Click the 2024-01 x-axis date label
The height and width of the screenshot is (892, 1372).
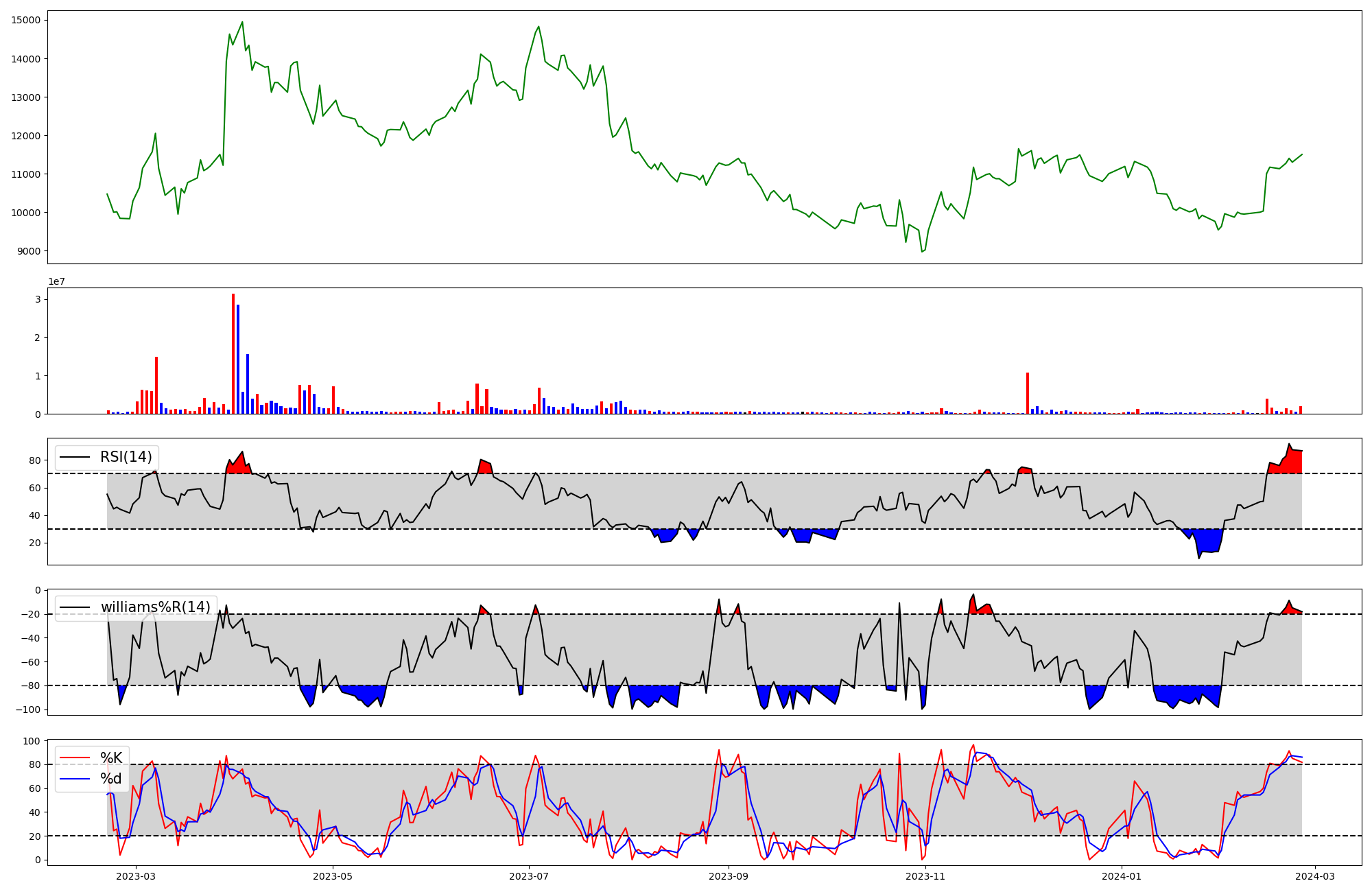(1122, 876)
